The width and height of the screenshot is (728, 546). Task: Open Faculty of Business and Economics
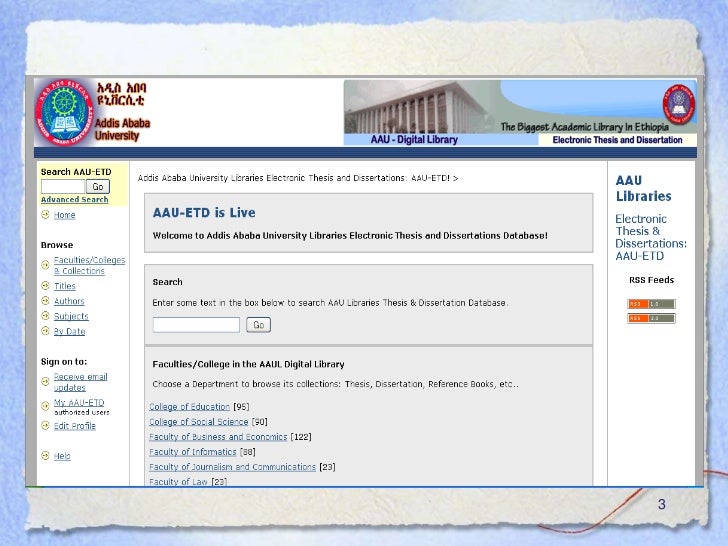click(x=218, y=437)
